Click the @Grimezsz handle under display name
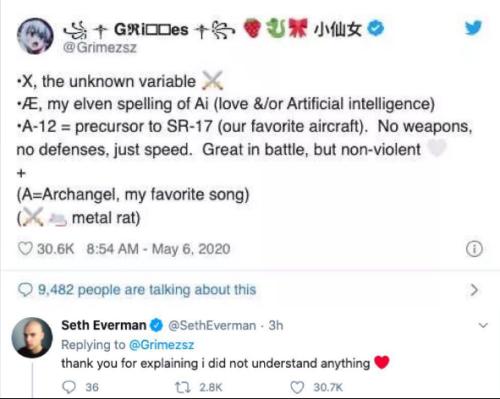The image size is (500, 399). [x=100, y=48]
